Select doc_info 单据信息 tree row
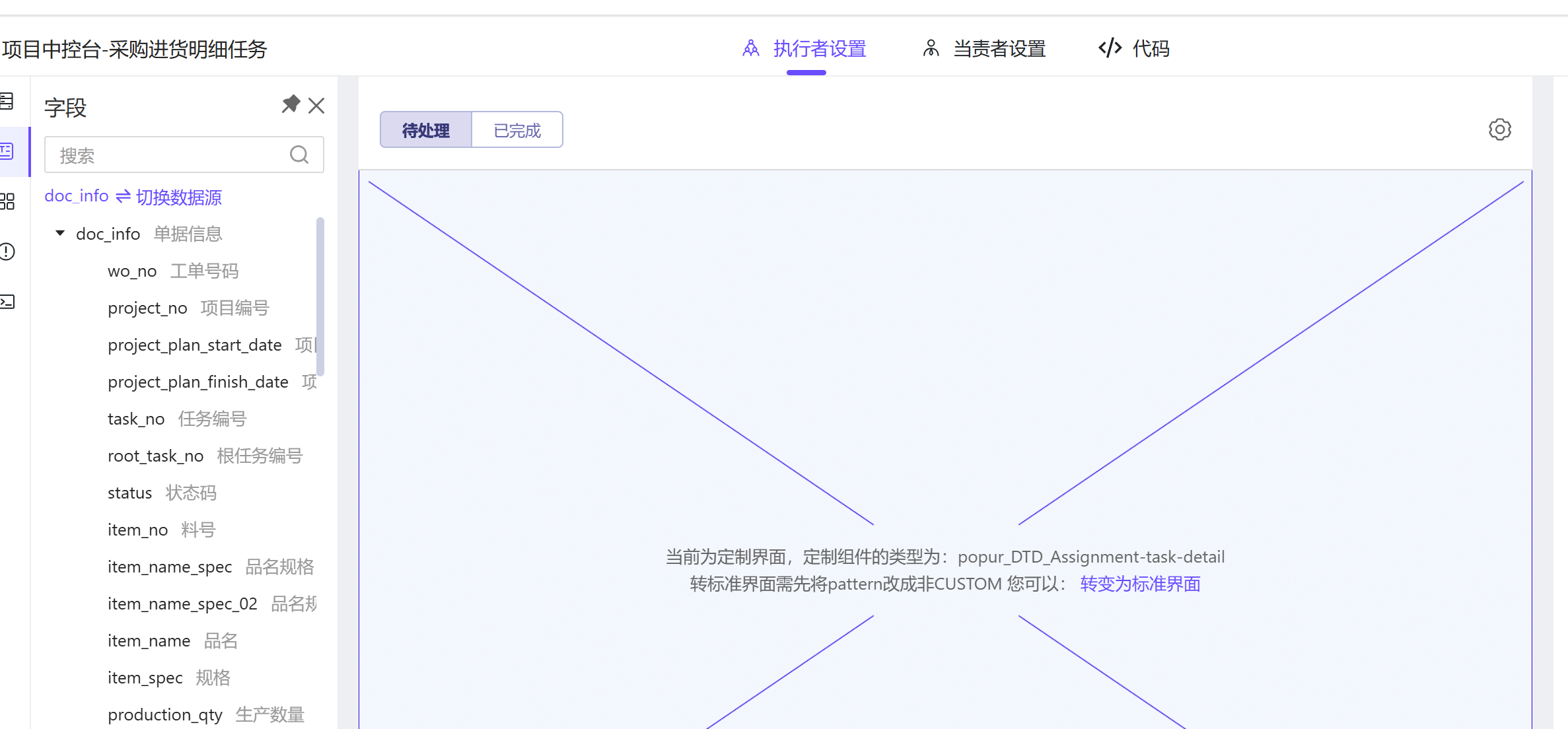The height and width of the screenshot is (729, 1568). pyautogui.click(x=149, y=234)
